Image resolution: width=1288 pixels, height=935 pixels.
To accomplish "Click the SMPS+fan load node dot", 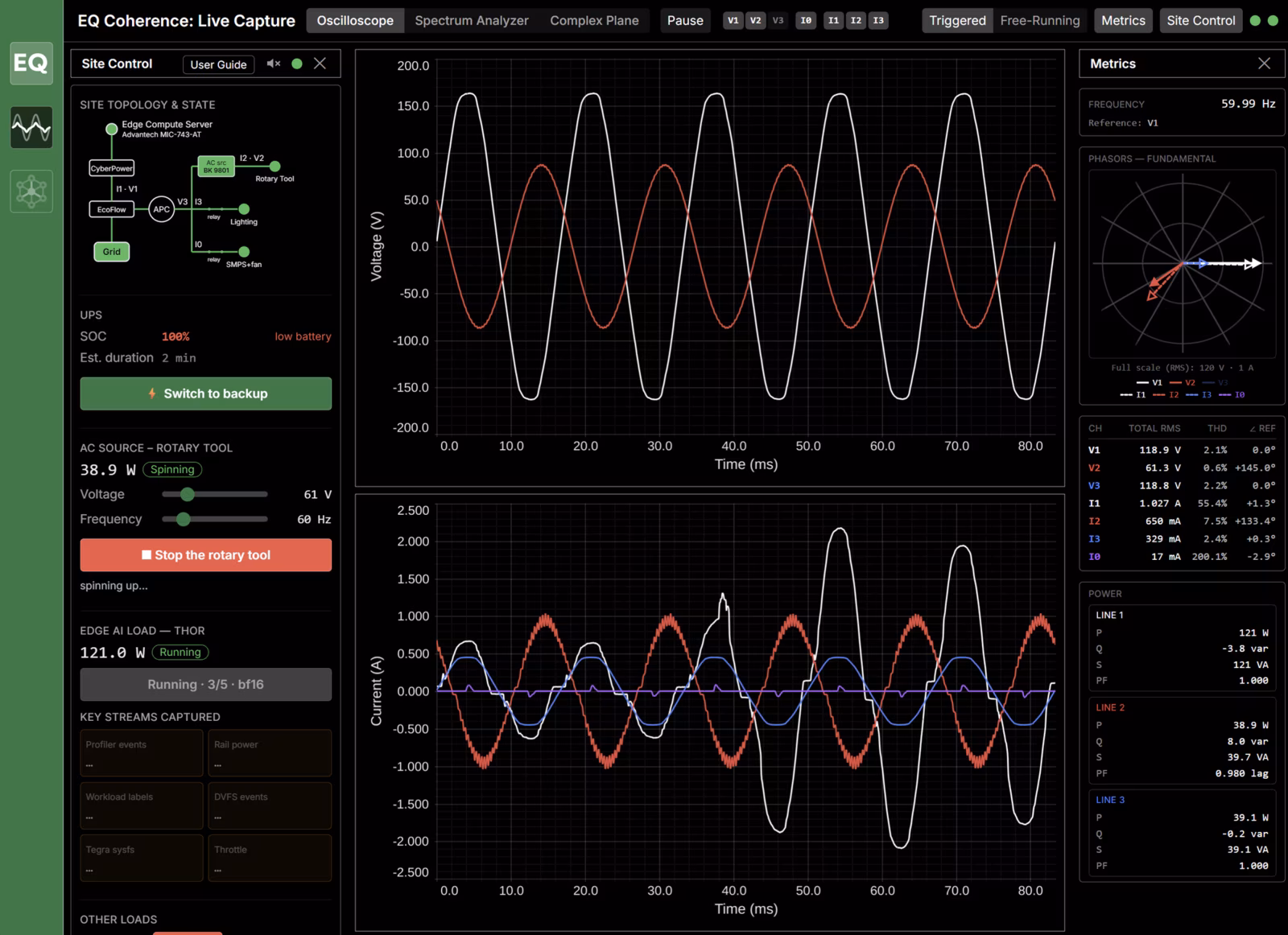I will coord(244,252).
